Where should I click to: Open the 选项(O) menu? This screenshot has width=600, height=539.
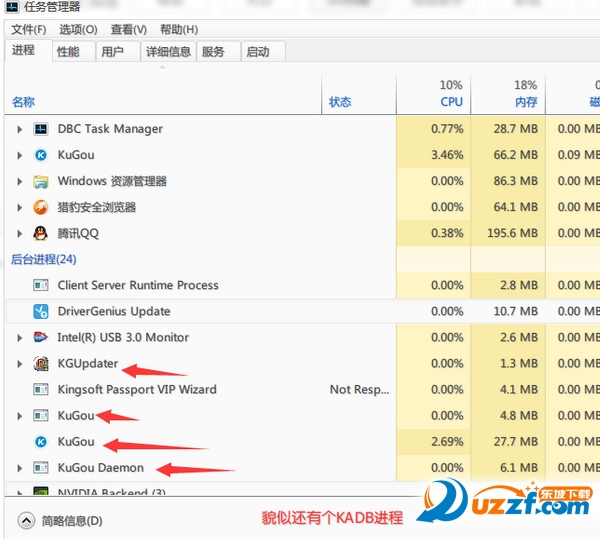point(78,29)
